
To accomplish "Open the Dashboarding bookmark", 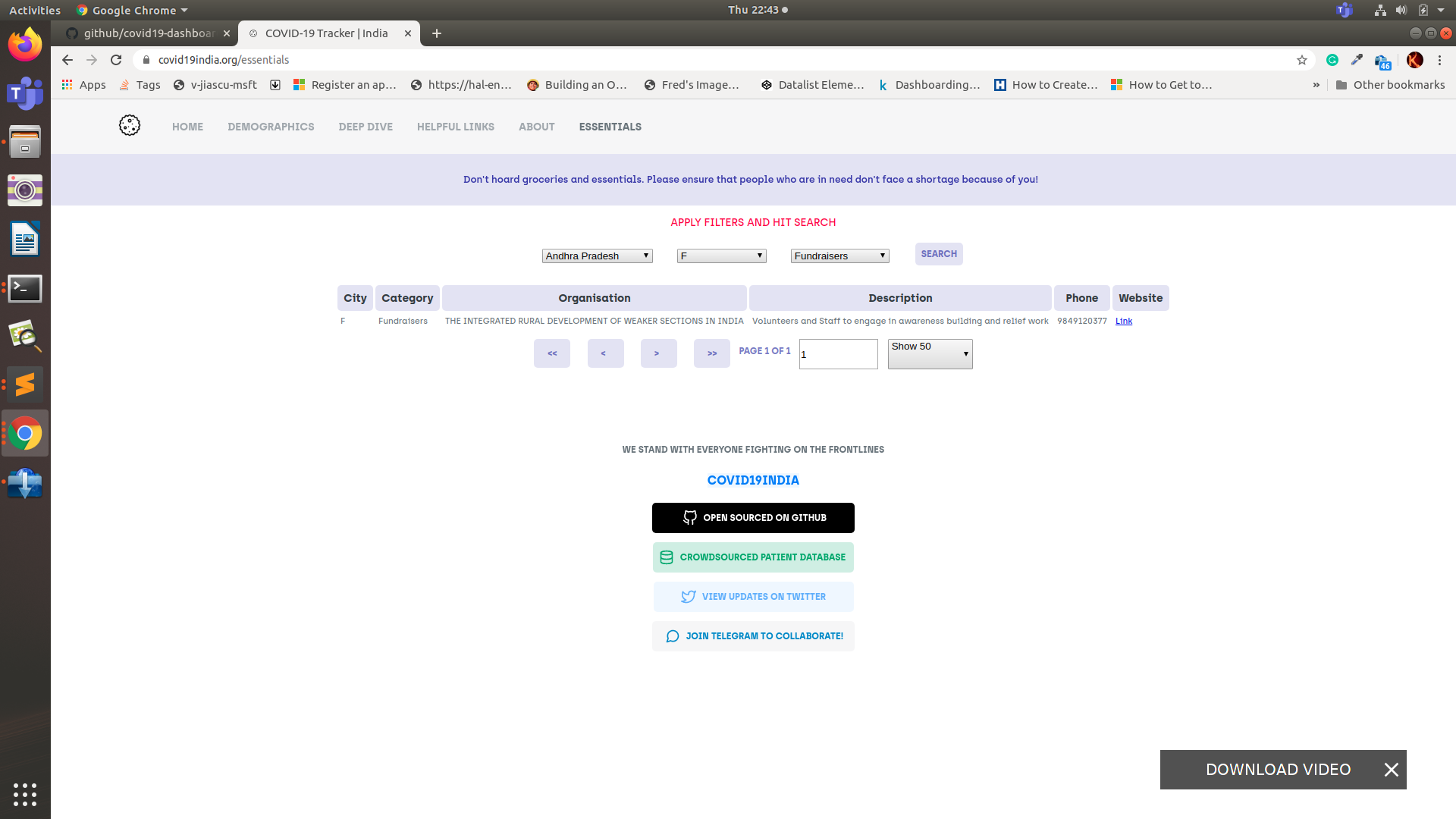I will (930, 85).
